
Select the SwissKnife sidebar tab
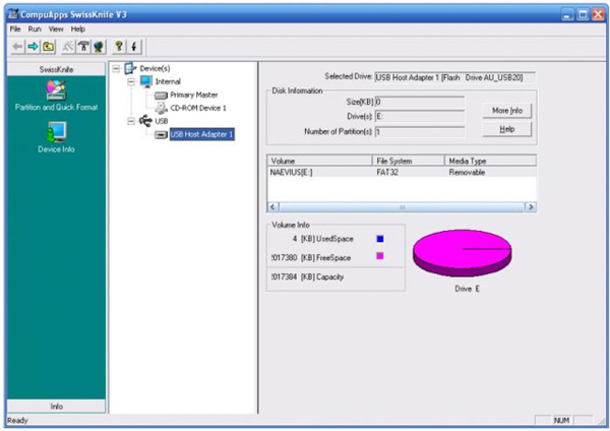point(56,69)
